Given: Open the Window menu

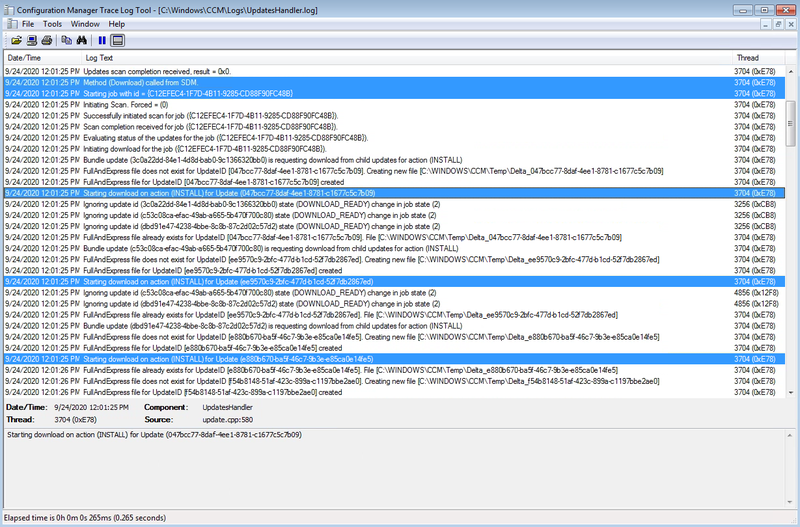Looking at the screenshot, I should (85, 23).
